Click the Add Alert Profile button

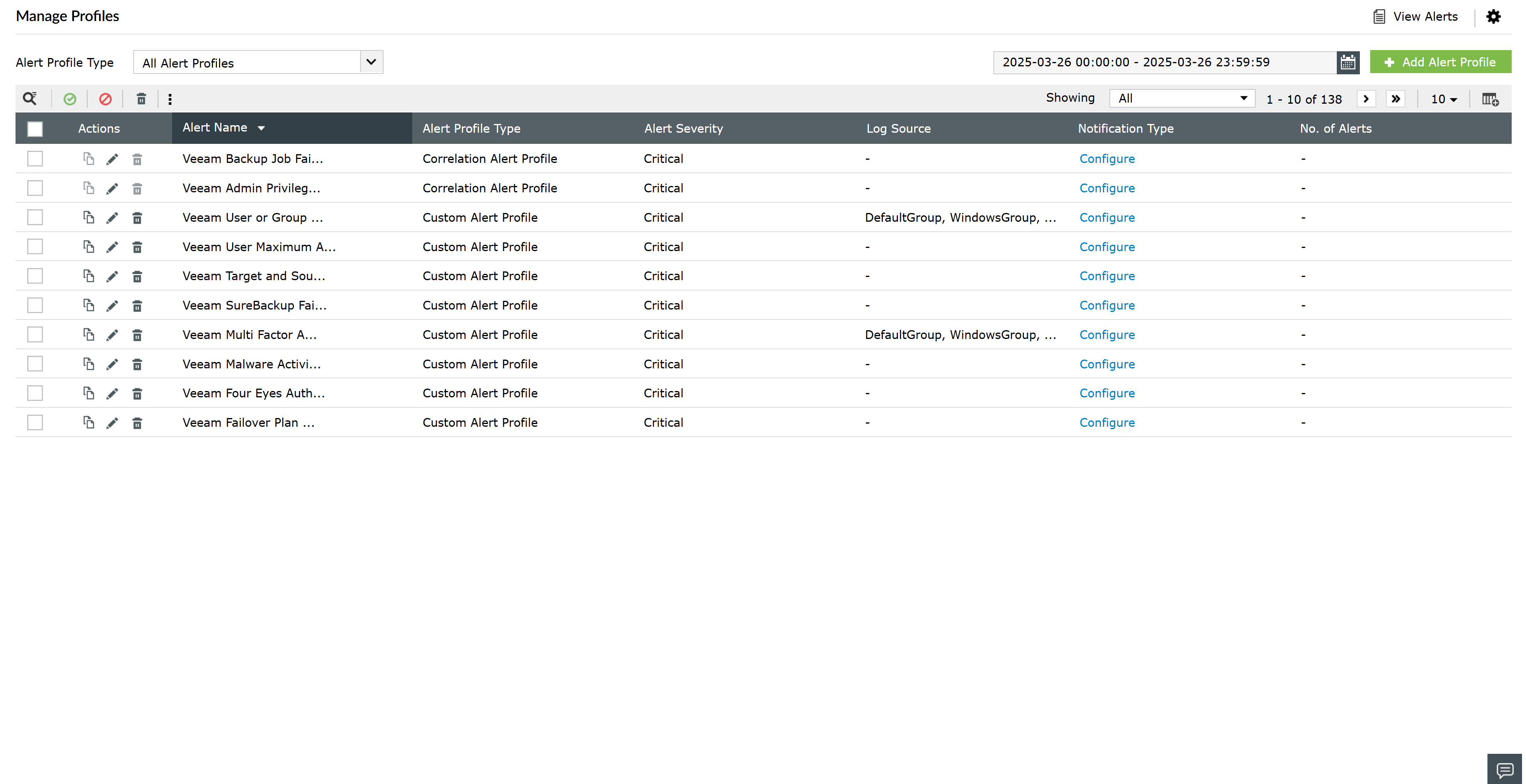point(1439,62)
